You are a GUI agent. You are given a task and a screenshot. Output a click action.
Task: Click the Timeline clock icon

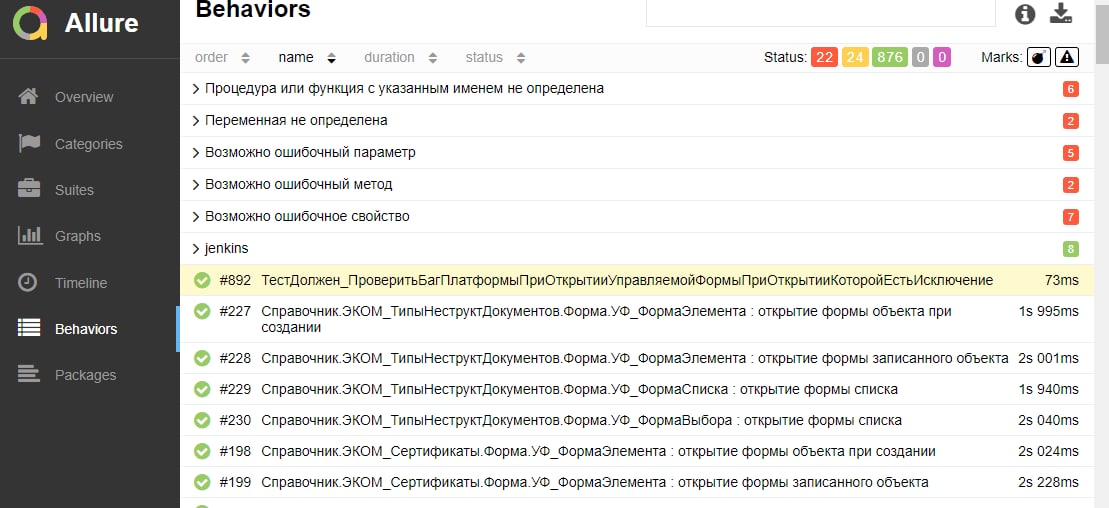(x=29, y=282)
